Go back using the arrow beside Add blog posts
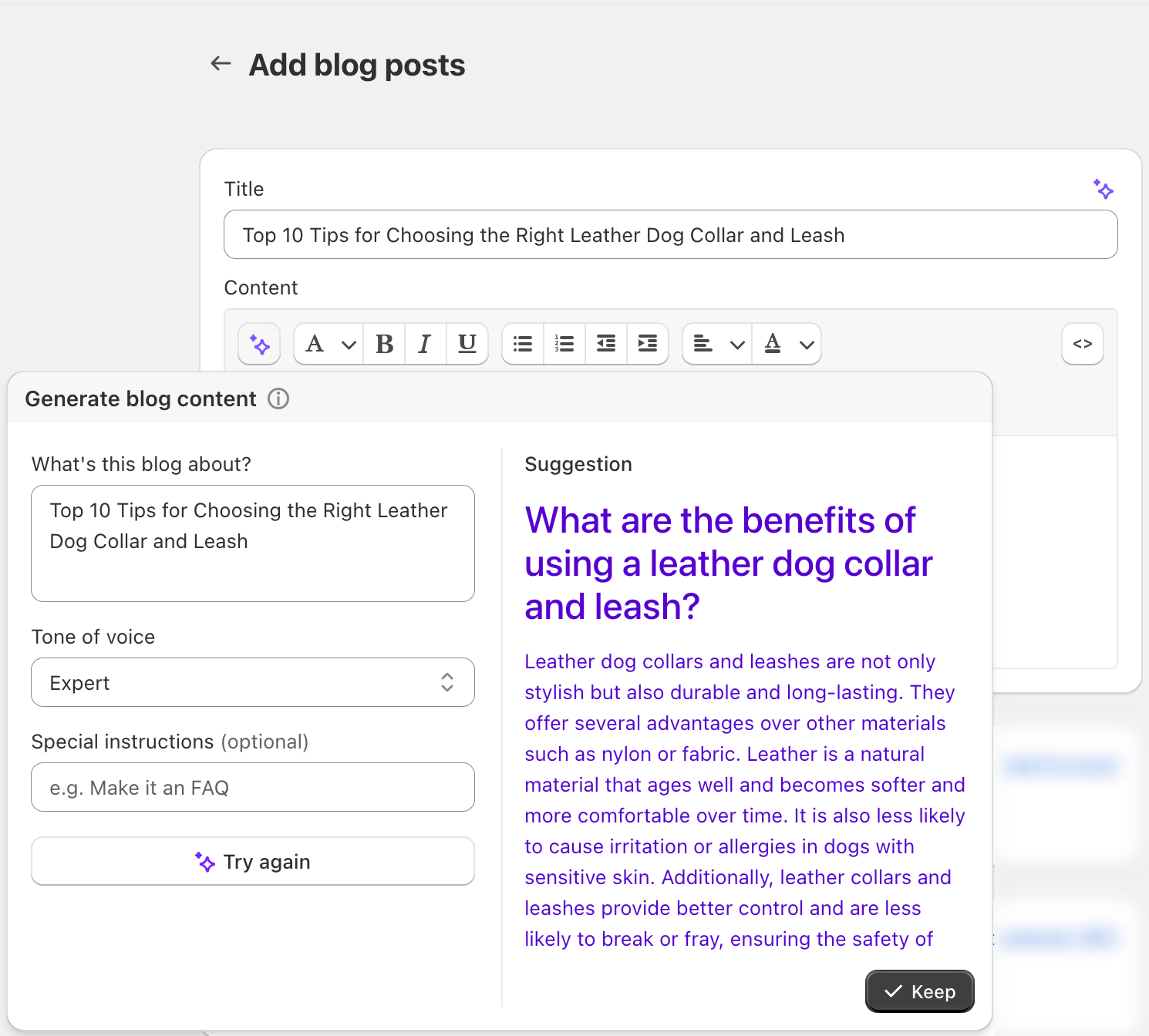This screenshot has height=1036, width=1149. click(x=221, y=64)
